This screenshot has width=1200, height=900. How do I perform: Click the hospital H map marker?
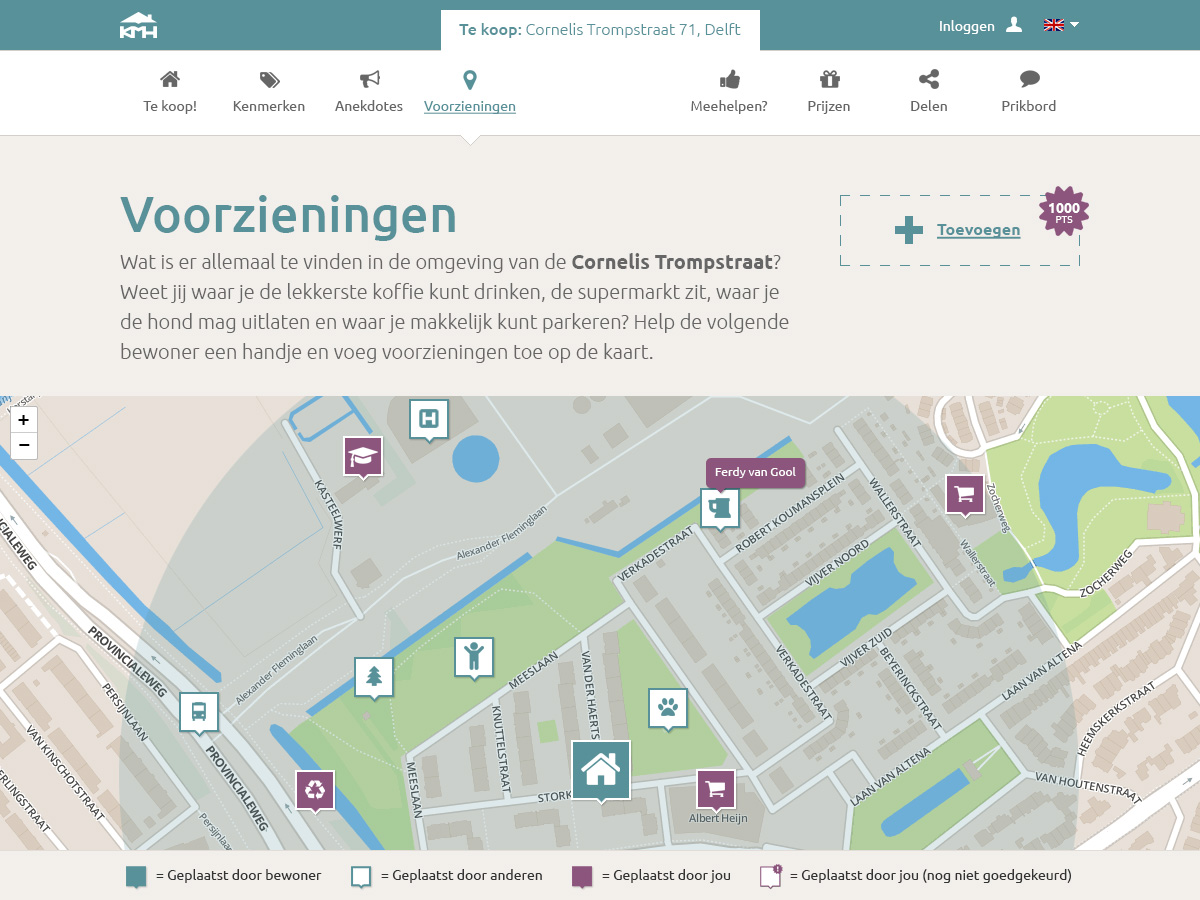point(429,420)
